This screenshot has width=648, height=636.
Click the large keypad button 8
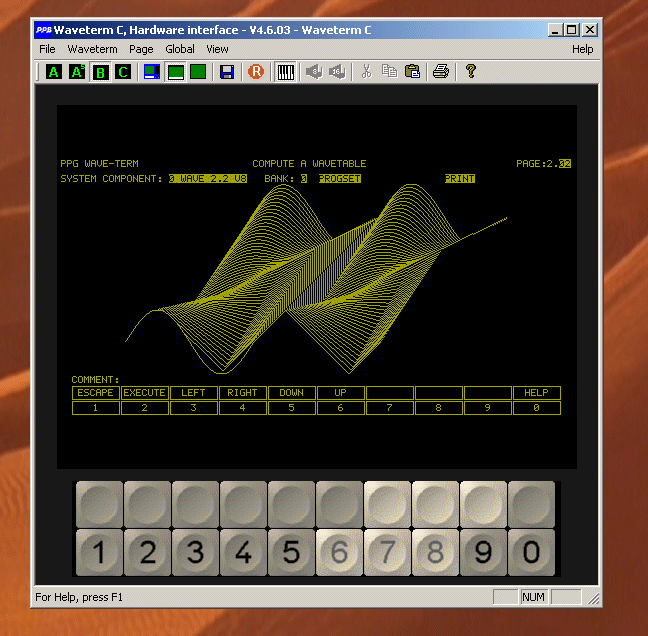click(435, 552)
